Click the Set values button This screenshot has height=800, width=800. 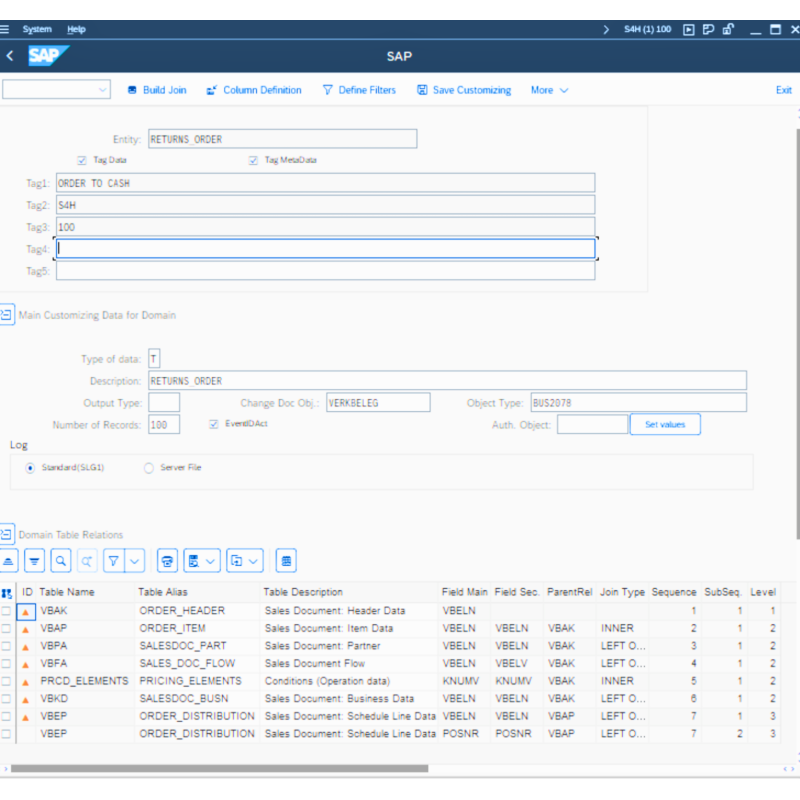click(x=664, y=425)
